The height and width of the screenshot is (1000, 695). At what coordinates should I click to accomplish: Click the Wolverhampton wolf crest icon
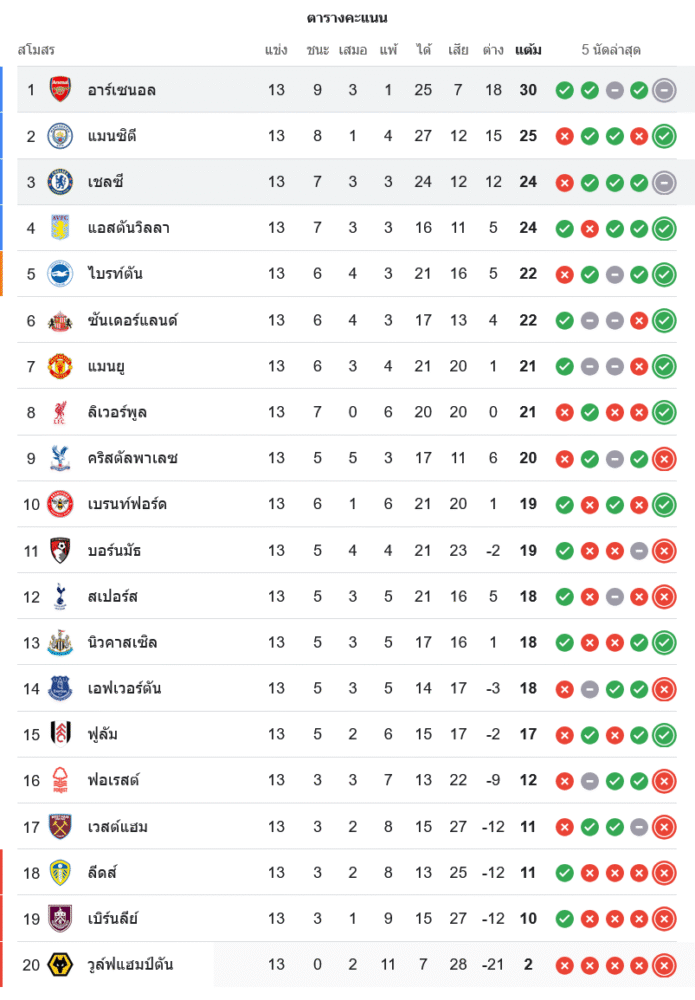click(60, 964)
